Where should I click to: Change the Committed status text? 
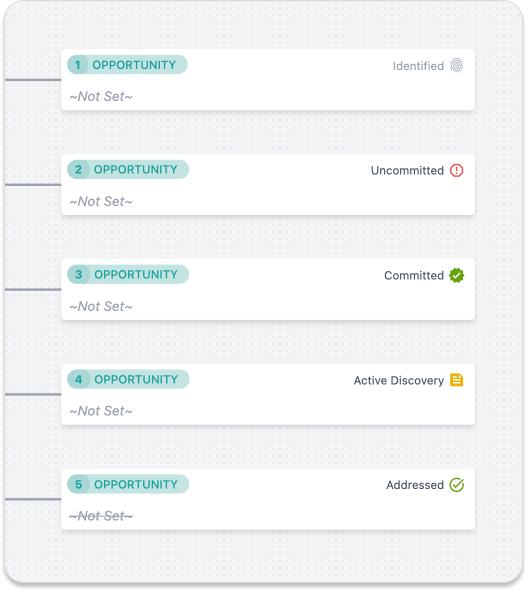(414, 276)
